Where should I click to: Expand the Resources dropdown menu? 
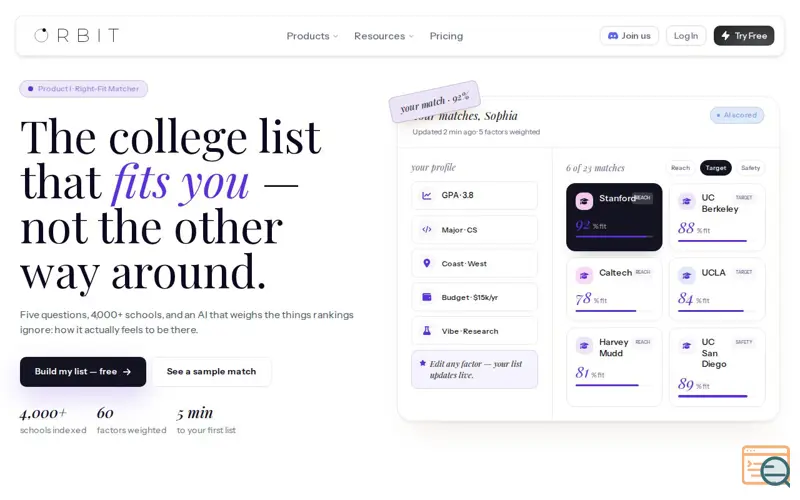(384, 36)
